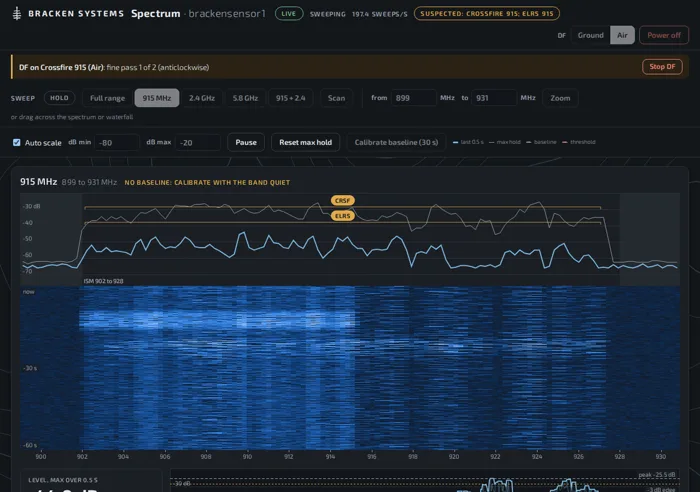This screenshot has width=700, height=492.
Task: Select the Full range sweep preset
Action: (x=107, y=98)
